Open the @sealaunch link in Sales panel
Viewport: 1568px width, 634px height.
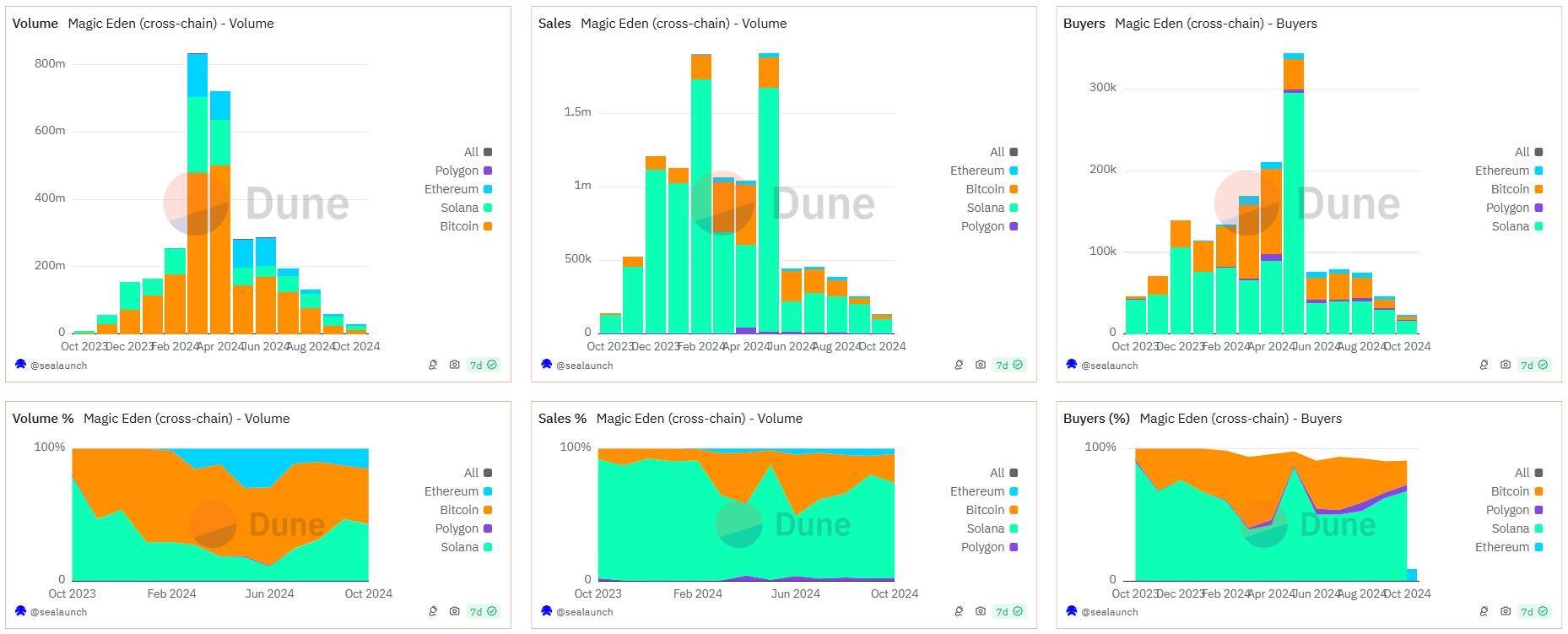(584, 366)
